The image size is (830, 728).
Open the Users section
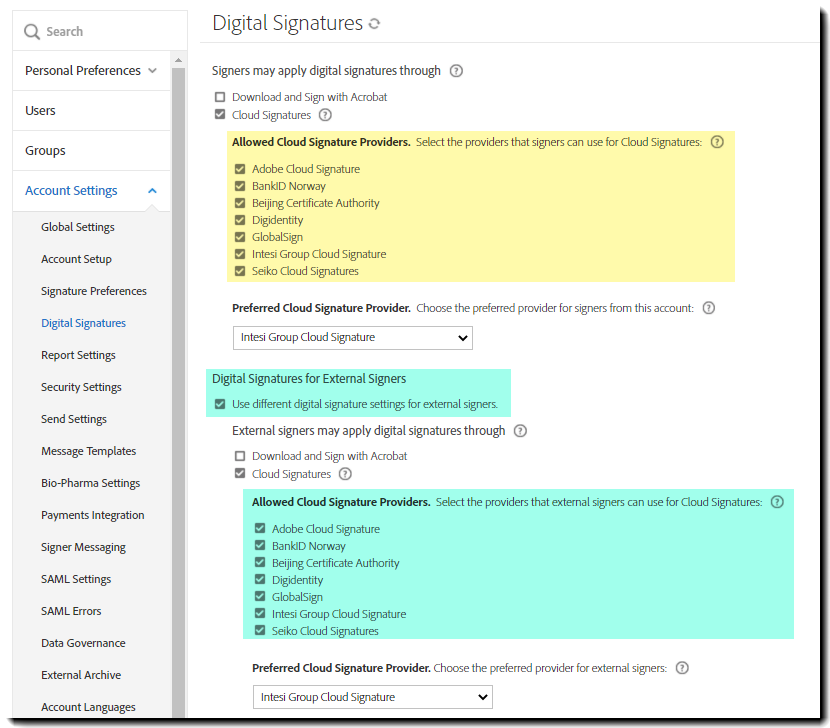pos(40,111)
